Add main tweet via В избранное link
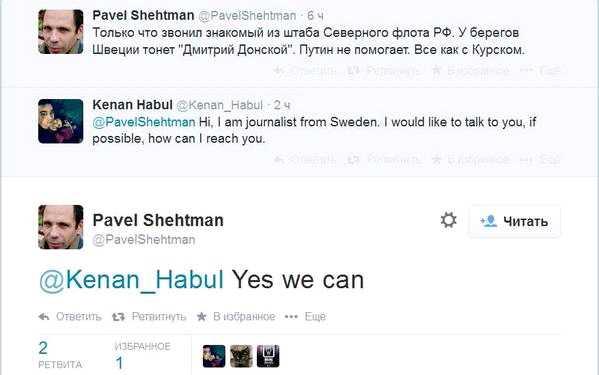The width and height of the screenshot is (599, 375). (x=244, y=317)
